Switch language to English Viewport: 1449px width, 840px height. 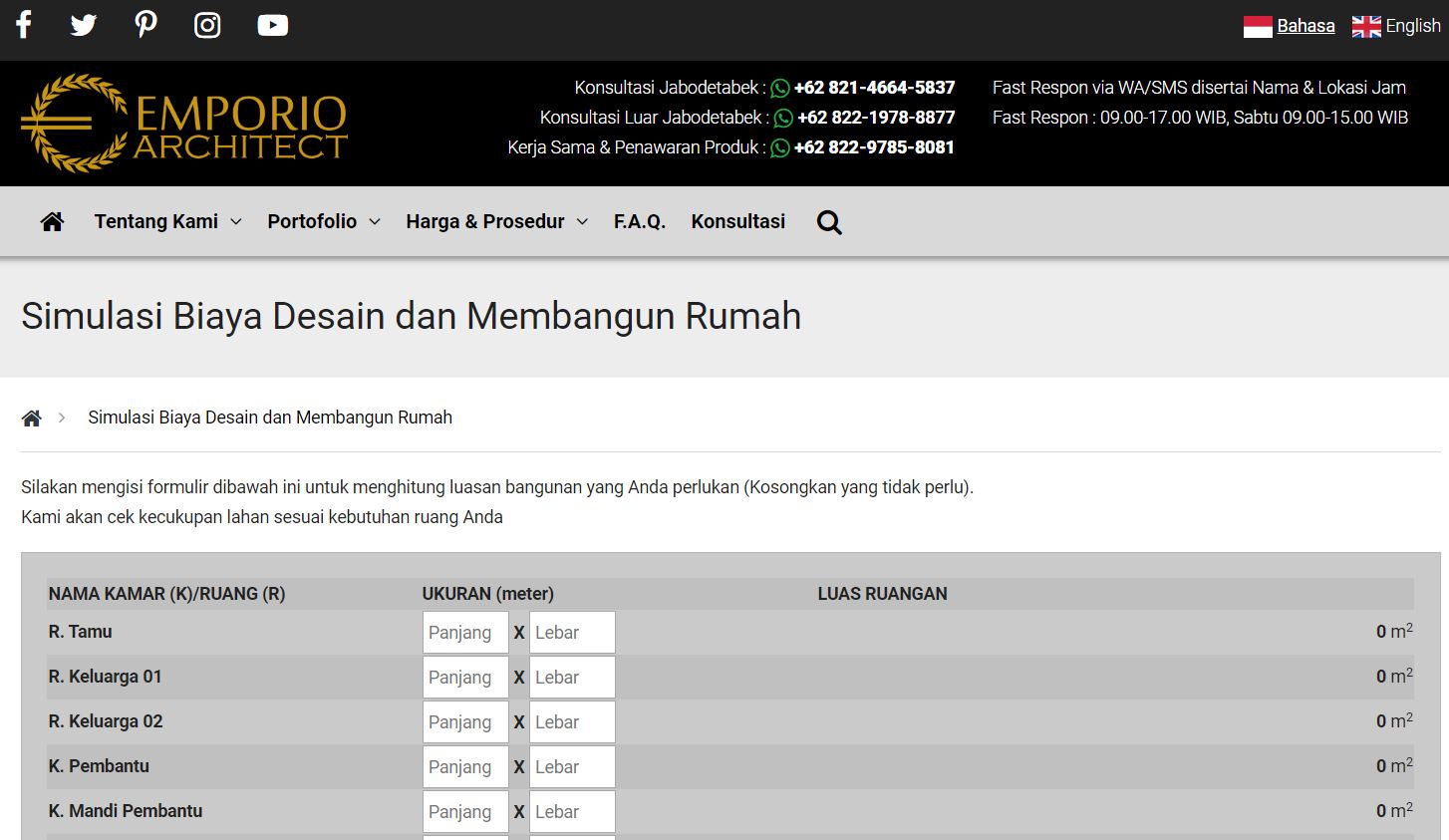[1413, 26]
